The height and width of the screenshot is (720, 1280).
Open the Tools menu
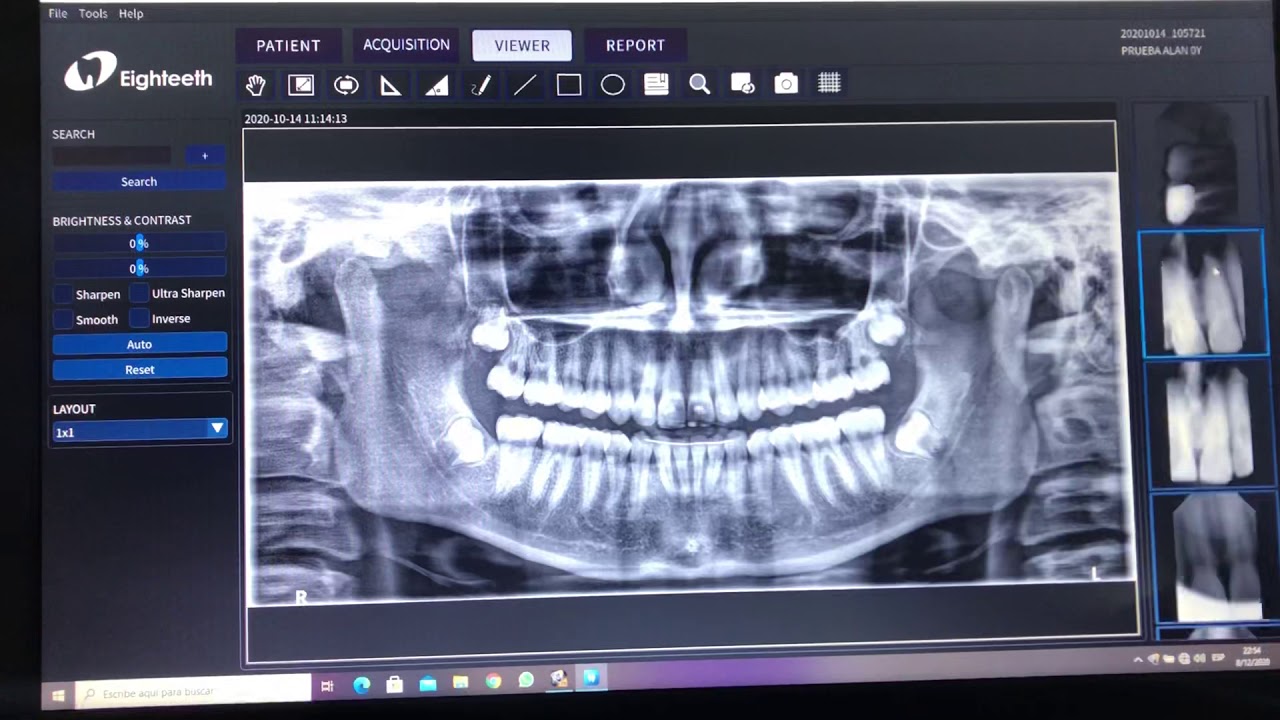(93, 14)
